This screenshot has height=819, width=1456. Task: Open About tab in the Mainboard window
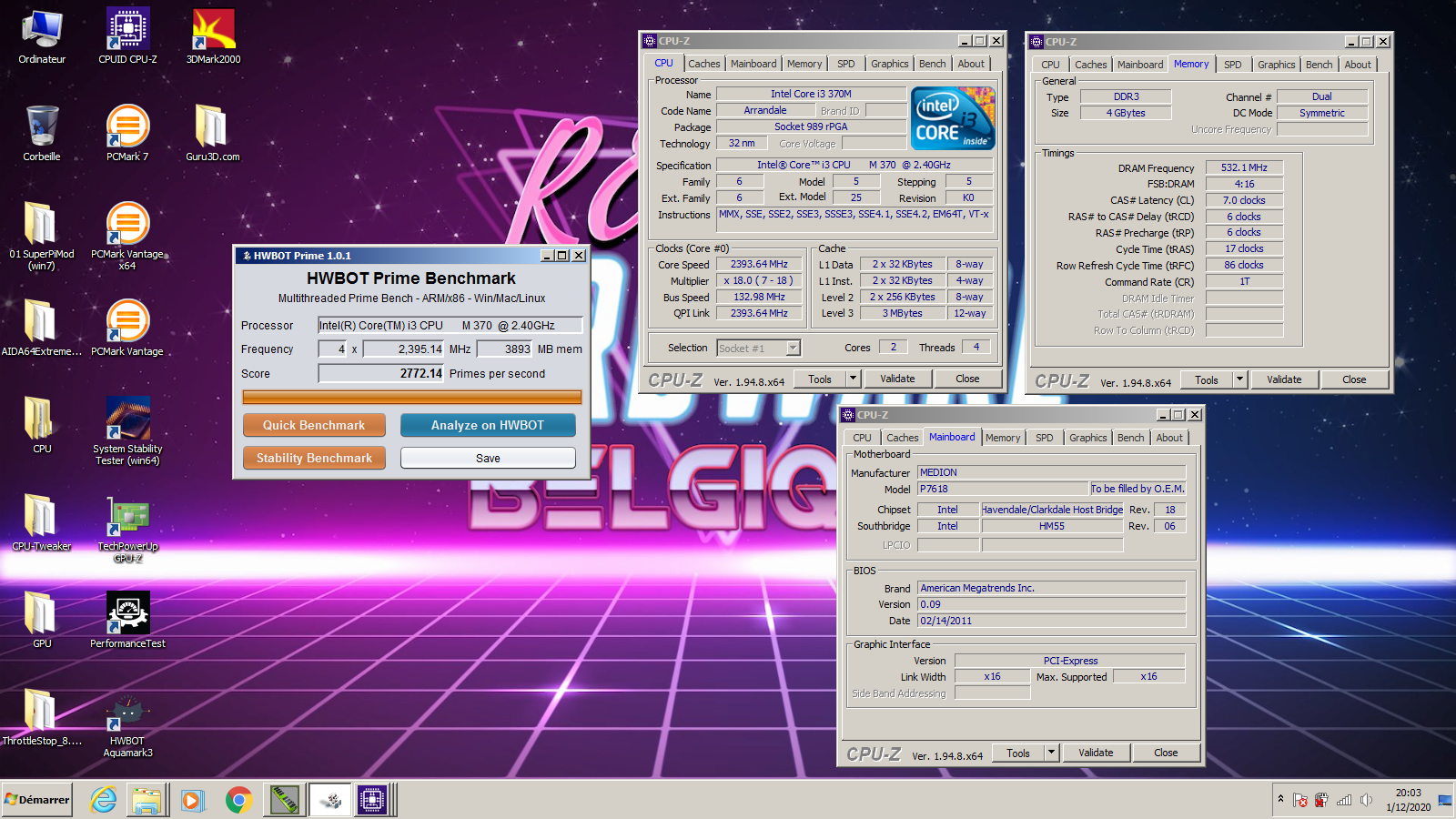click(x=1169, y=438)
